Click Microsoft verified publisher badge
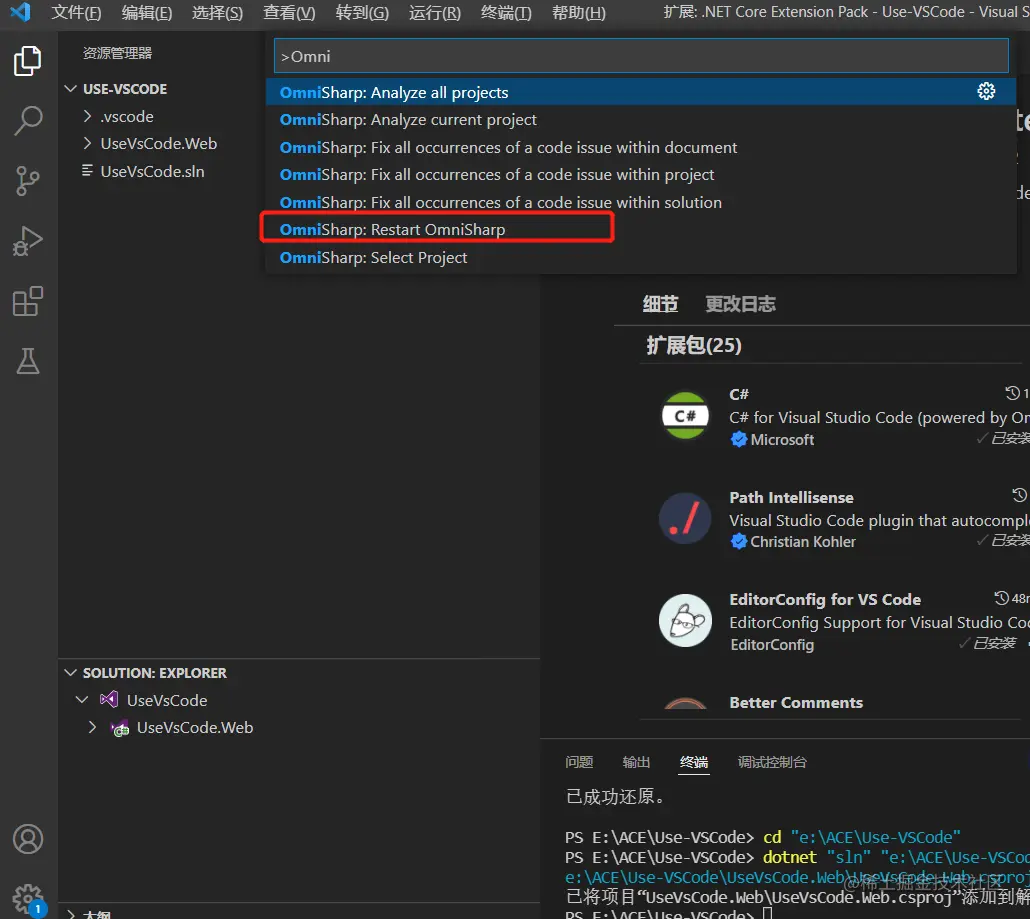This screenshot has height=919, width=1030. tap(739, 439)
